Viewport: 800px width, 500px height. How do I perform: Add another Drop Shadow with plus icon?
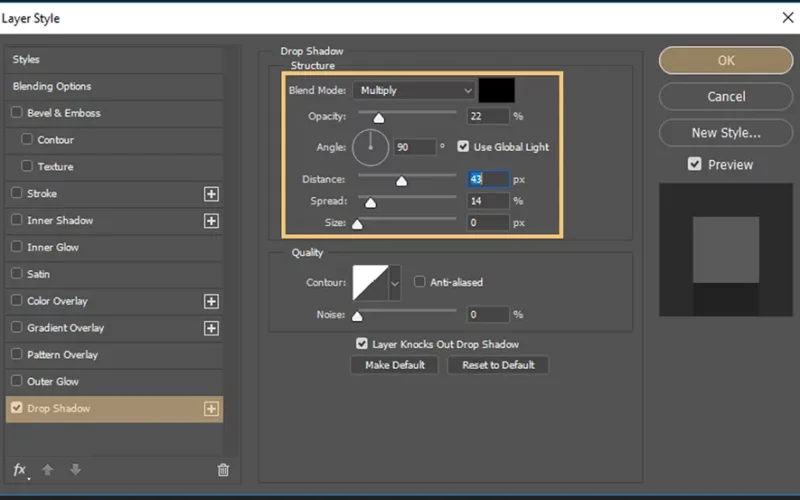point(211,409)
